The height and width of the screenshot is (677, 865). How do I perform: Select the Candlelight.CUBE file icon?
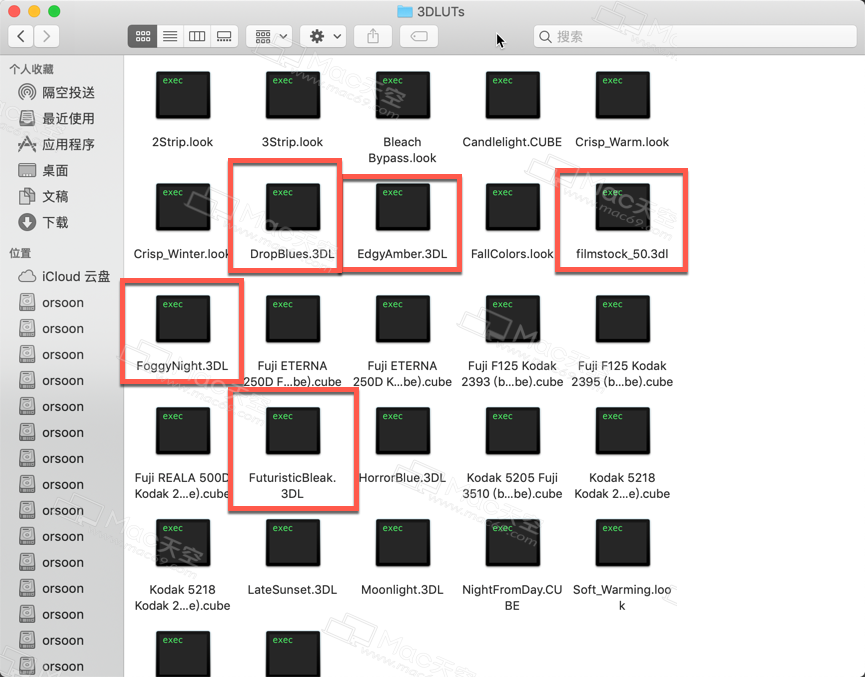tap(512, 95)
